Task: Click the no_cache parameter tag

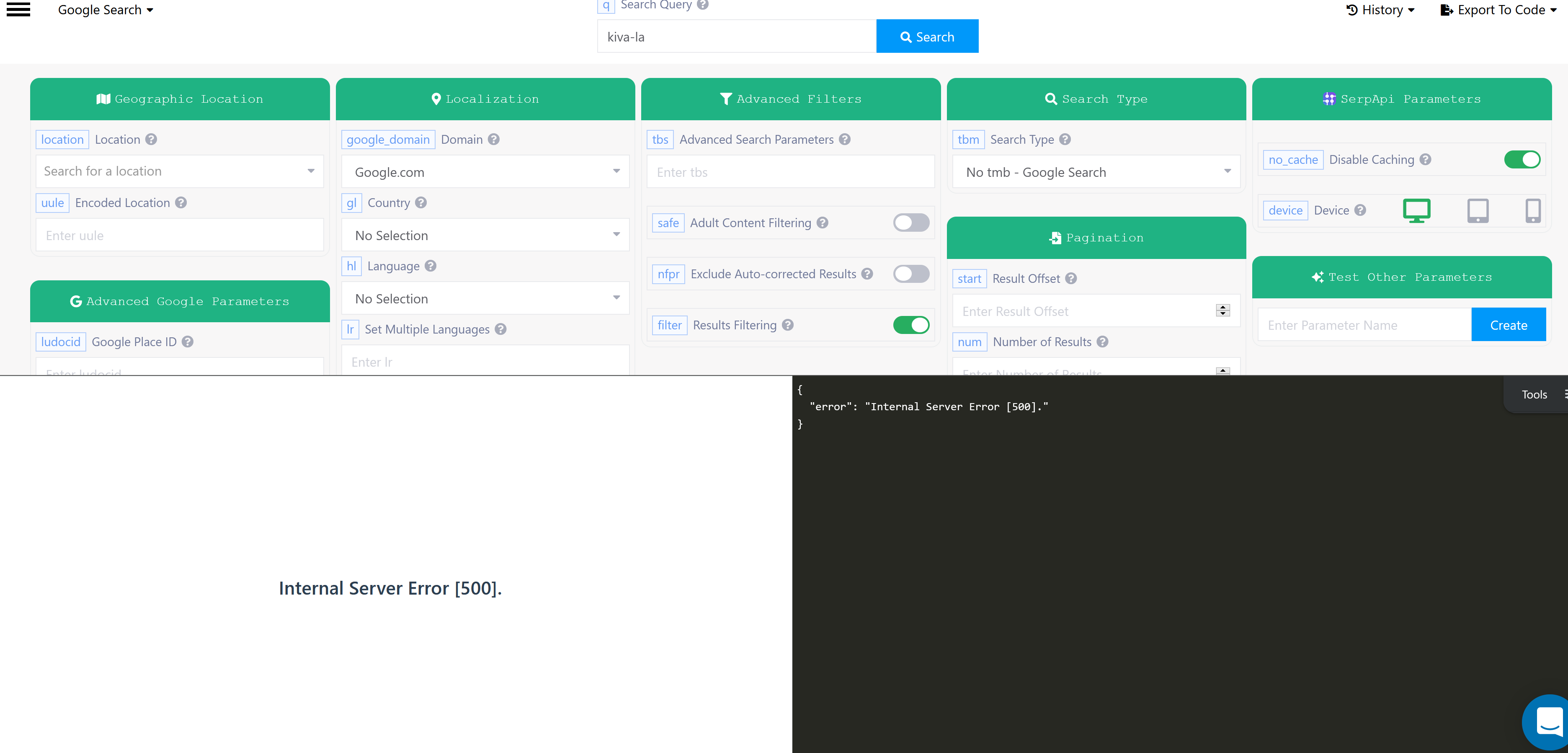Action: 1293,160
